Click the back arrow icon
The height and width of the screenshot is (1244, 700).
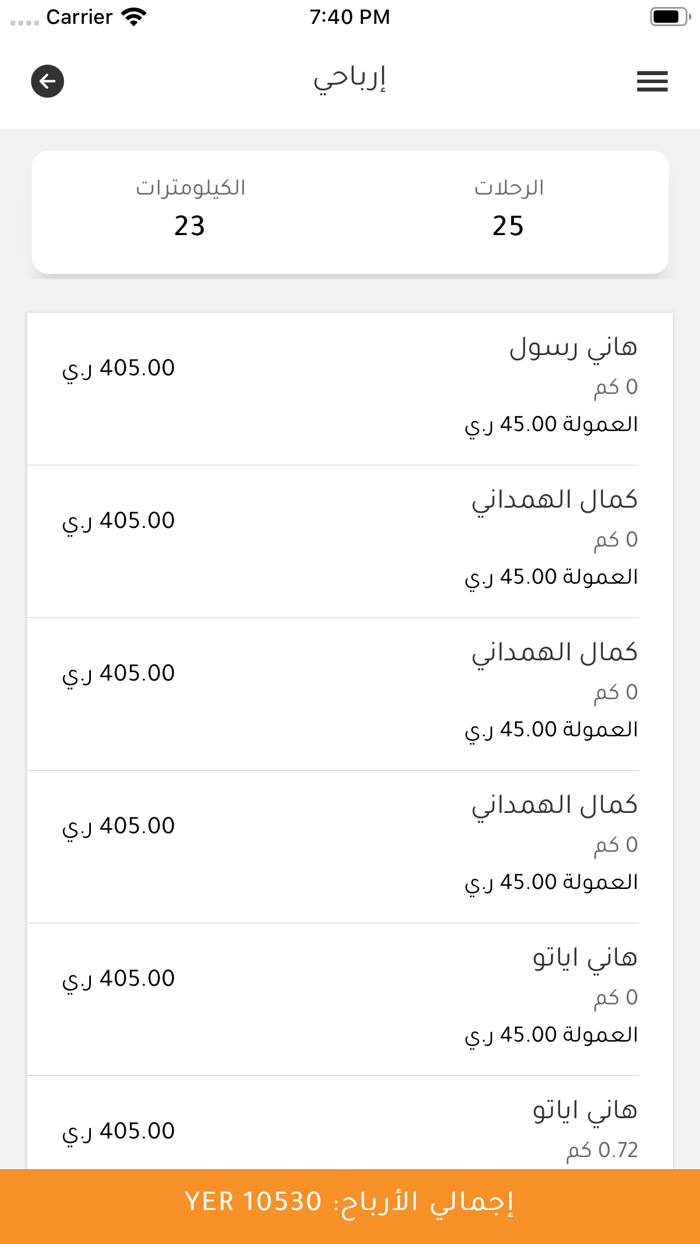(x=46, y=81)
